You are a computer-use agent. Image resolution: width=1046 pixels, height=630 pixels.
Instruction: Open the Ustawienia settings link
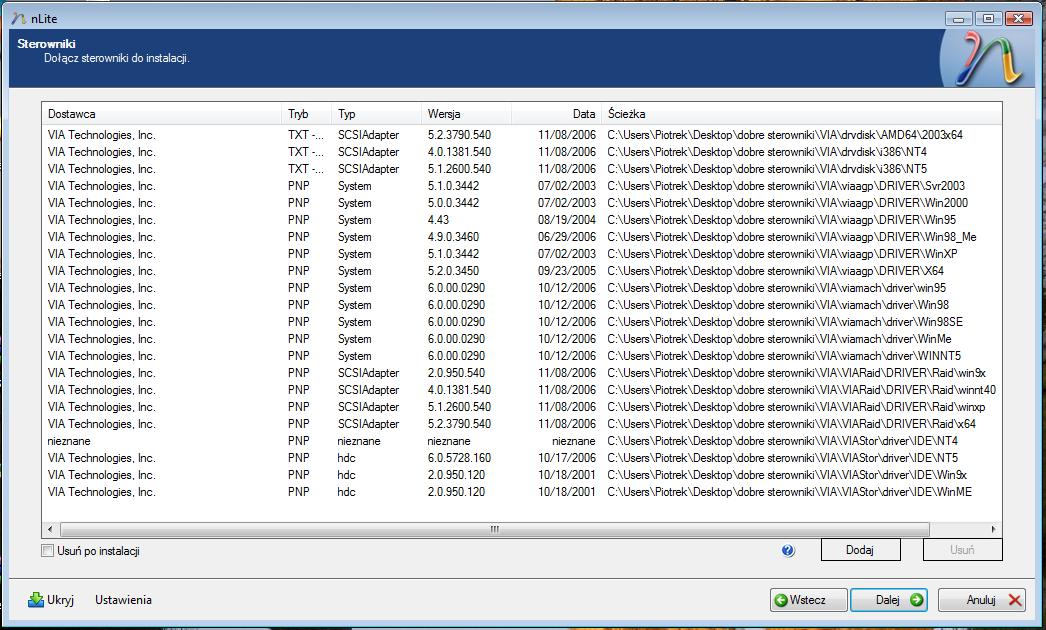coord(123,600)
